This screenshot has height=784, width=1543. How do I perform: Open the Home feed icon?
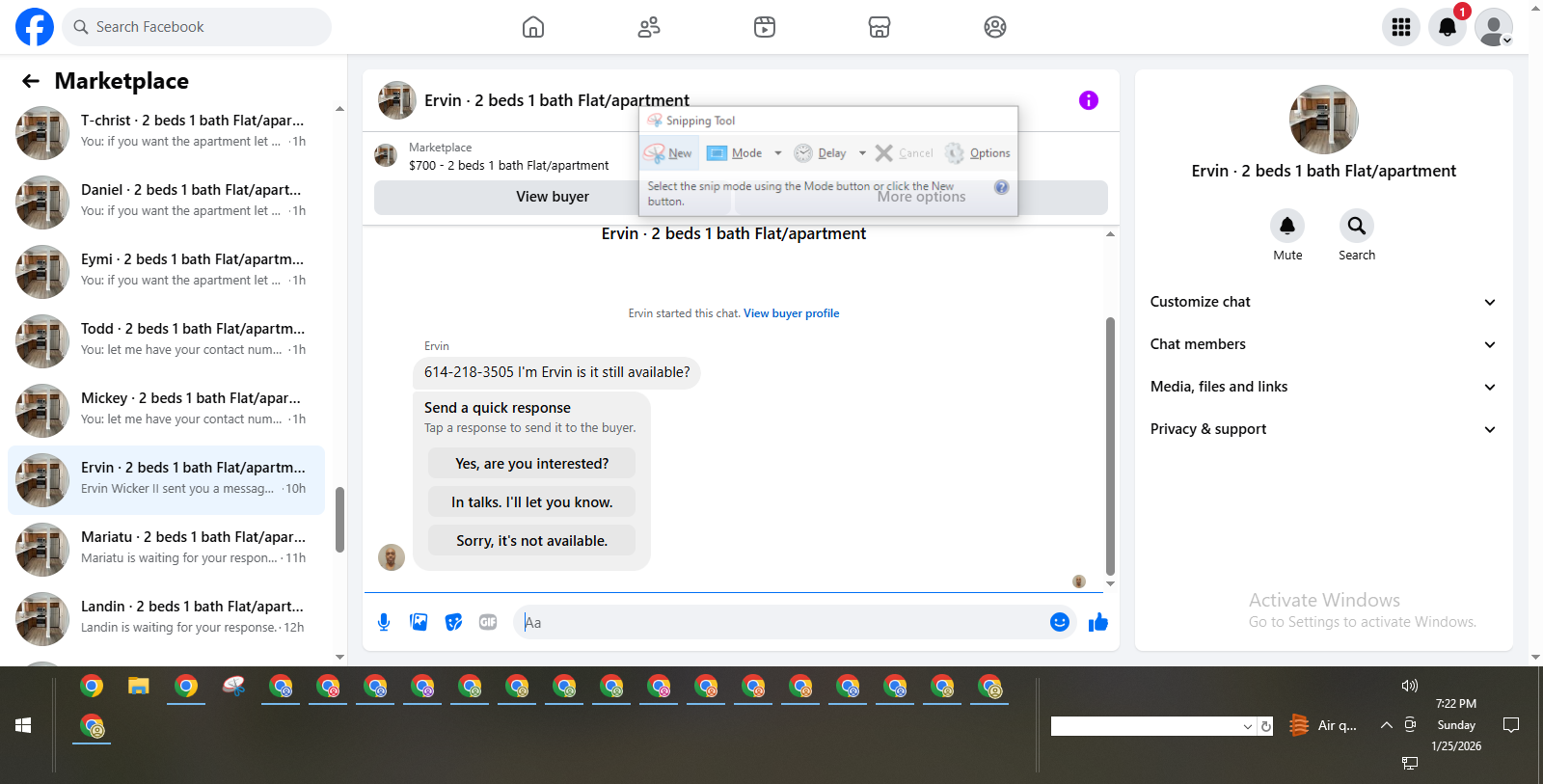coord(533,27)
